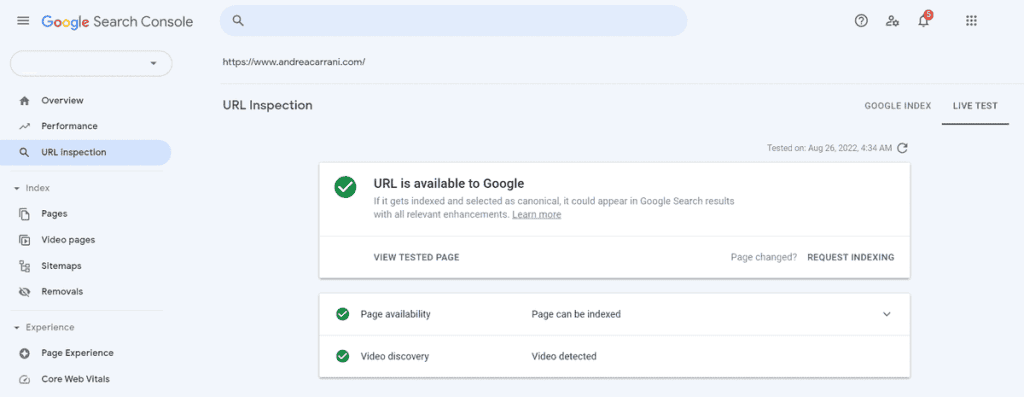Click the green check beside URL is available

345,187
